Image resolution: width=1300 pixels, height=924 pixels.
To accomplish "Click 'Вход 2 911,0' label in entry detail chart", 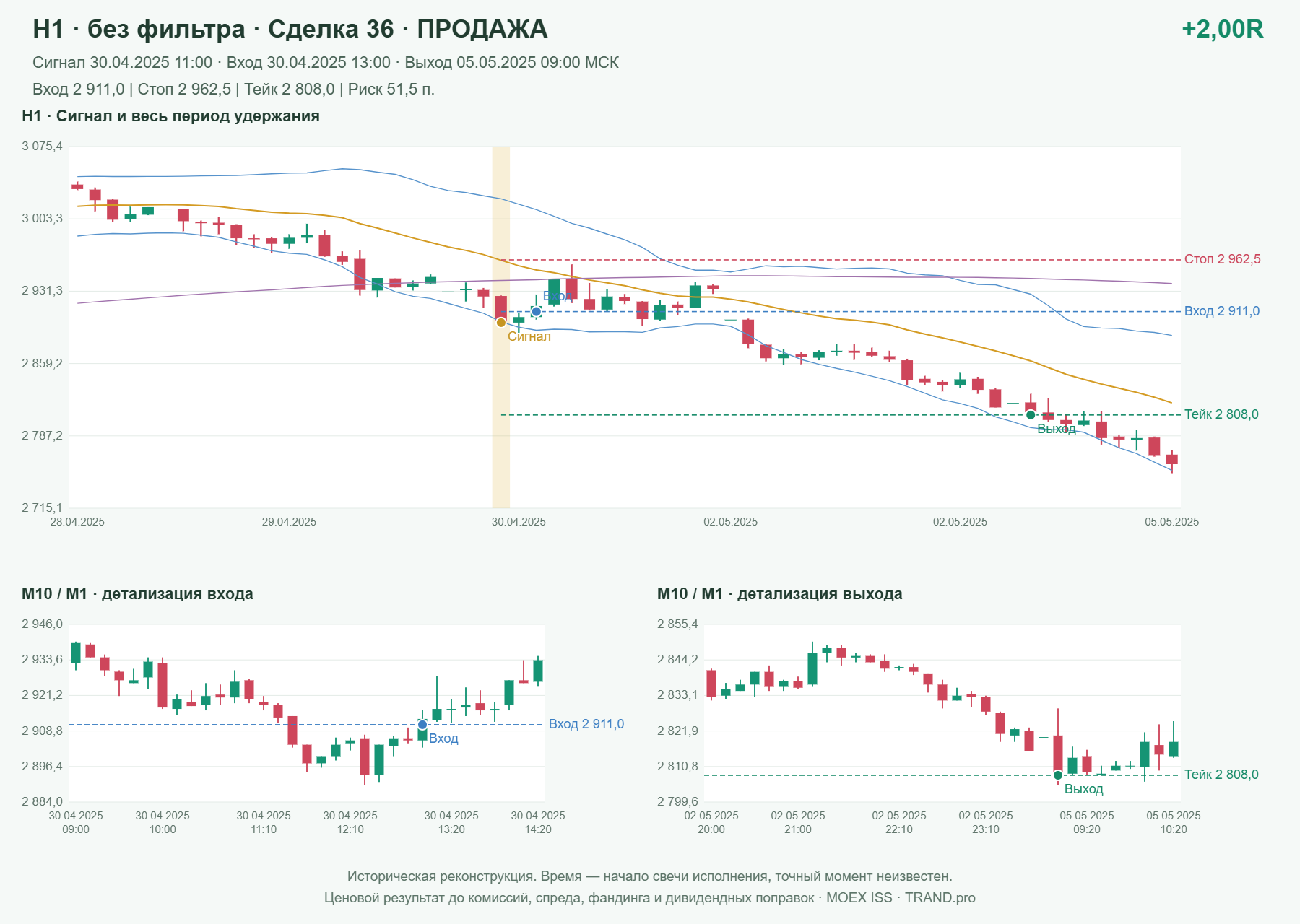I will (586, 724).
